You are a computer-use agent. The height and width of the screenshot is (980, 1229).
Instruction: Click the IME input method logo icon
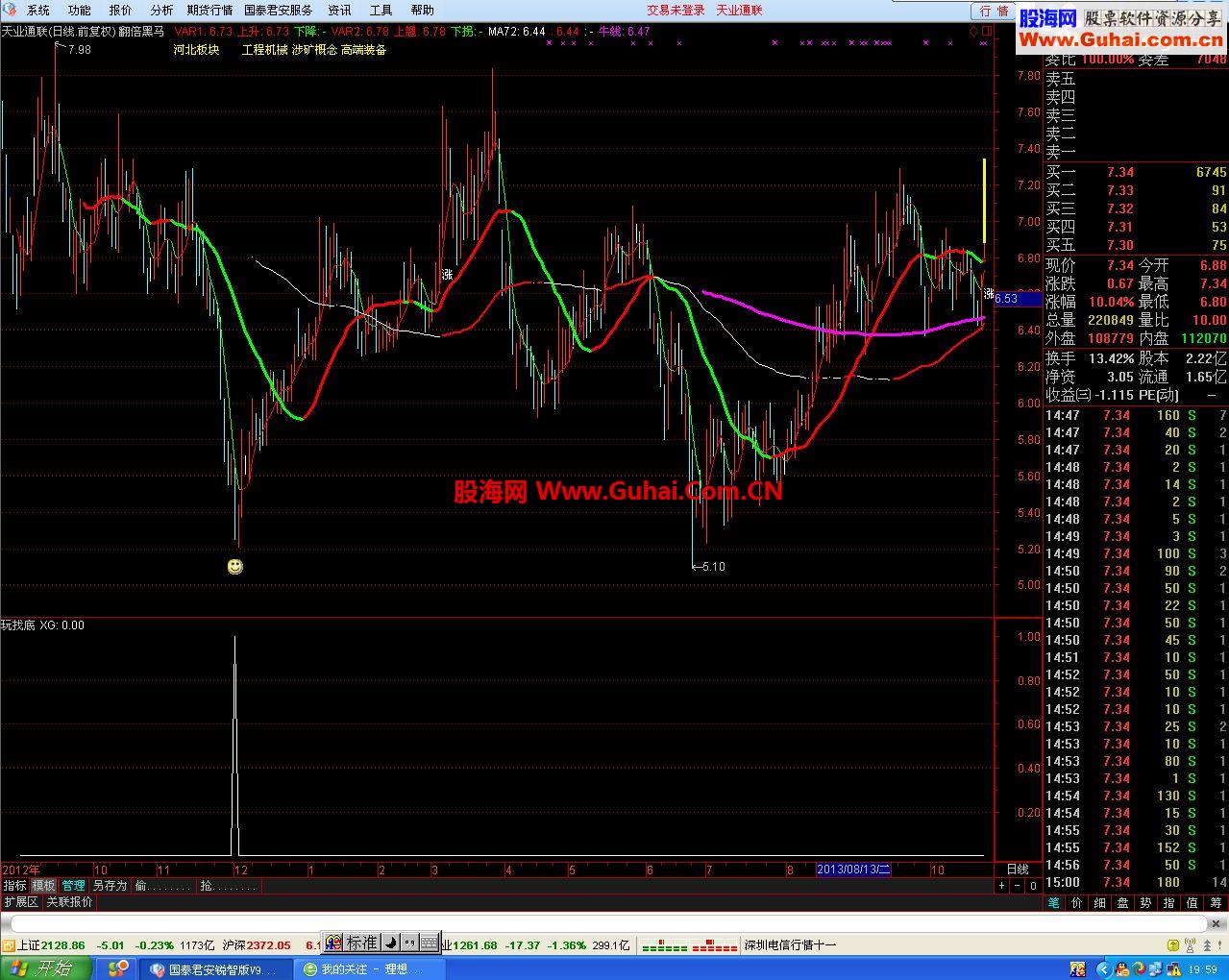pos(333,943)
